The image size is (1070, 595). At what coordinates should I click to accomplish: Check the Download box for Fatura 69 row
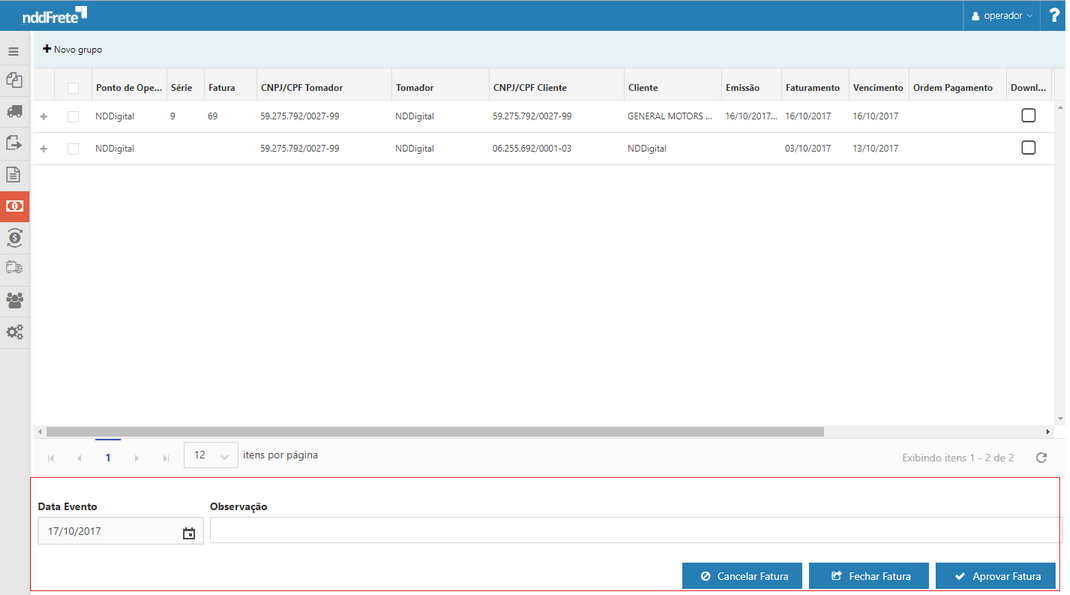[1028, 116]
